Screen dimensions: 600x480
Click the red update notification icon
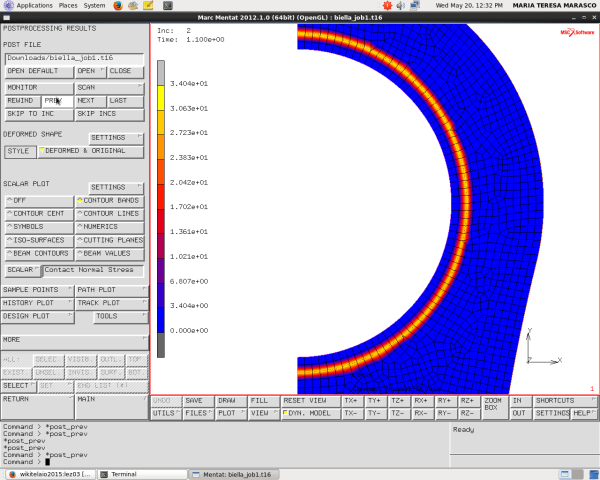click(387, 5)
